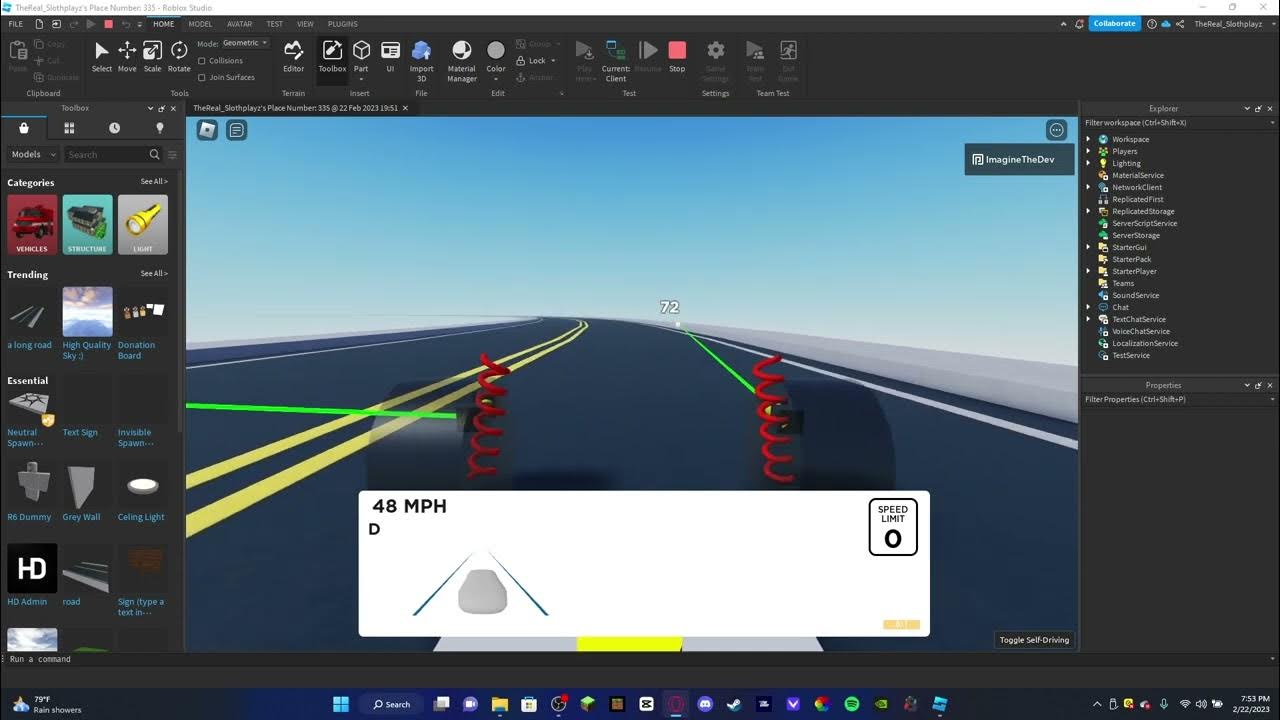Screen dimensions: 1280x720
Task: Open Windows Start menu
Action: click(x=339, y=704)
